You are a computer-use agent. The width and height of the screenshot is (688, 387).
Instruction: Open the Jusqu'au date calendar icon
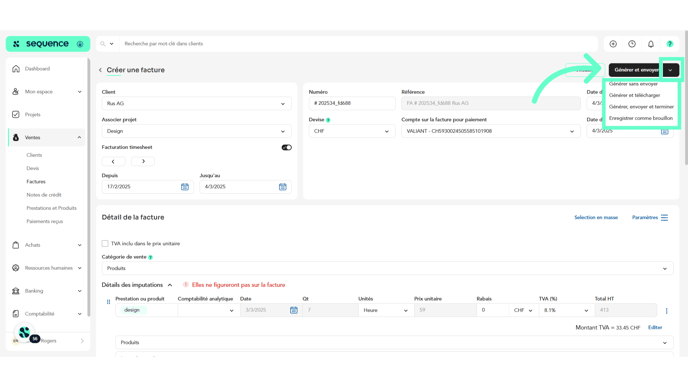tap(283, 187)
